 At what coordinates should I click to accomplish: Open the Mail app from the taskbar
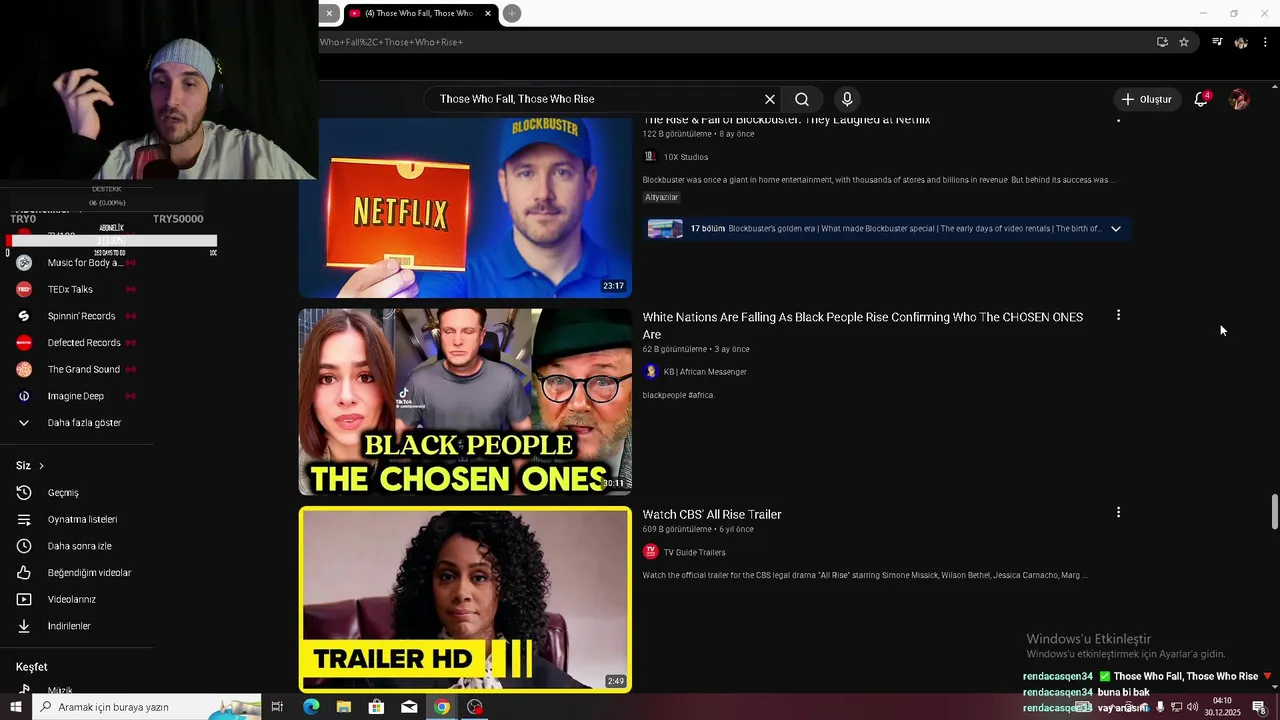(x=409, y=707)
